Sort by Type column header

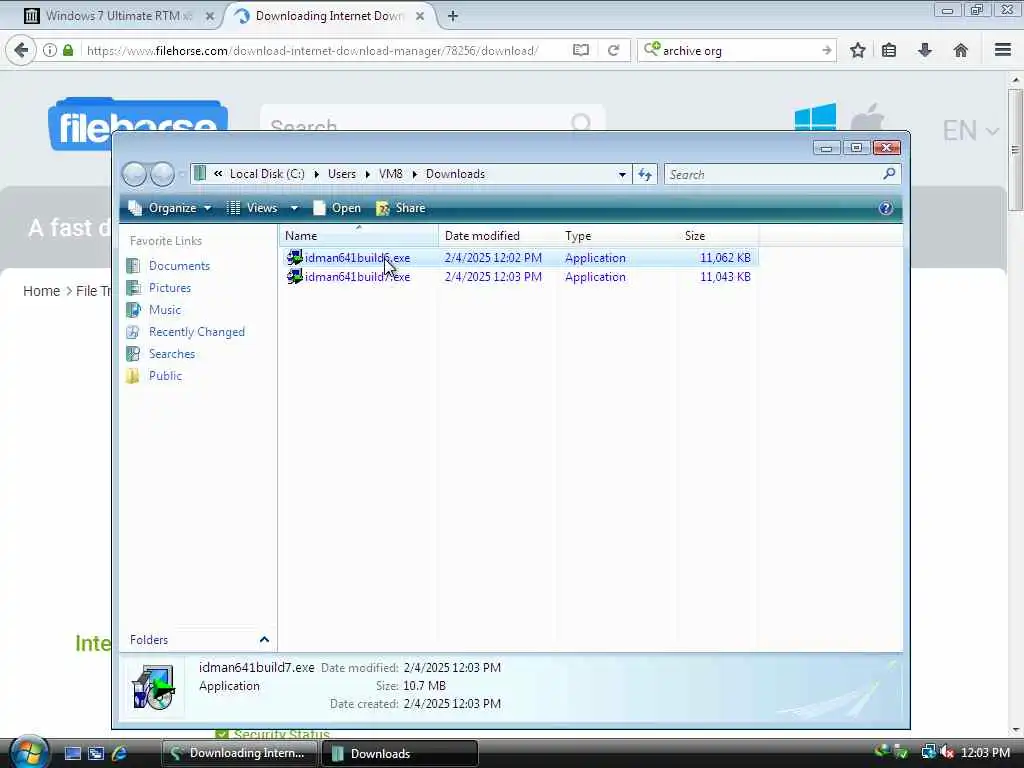[618, 235]
